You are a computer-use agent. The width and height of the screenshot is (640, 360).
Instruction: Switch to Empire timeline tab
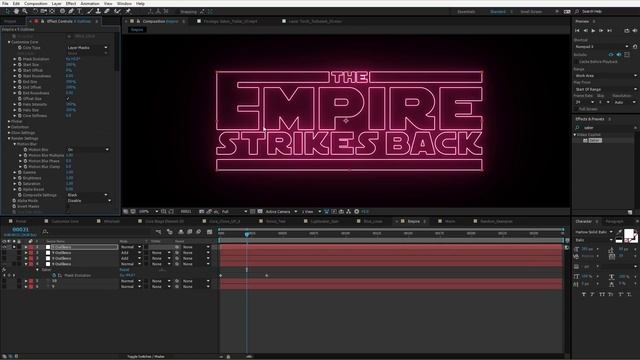pyautogui.click(x=413, y=221)
